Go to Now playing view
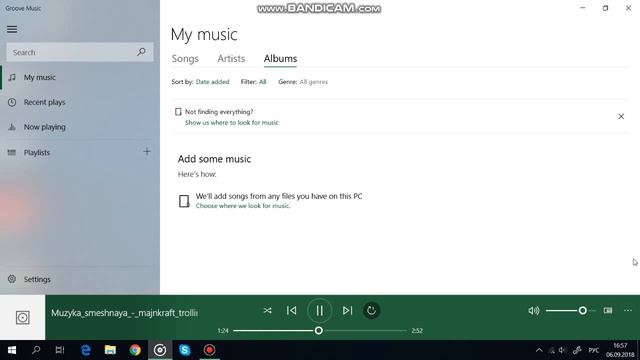640x360 pixels. (x=80, y=127)
